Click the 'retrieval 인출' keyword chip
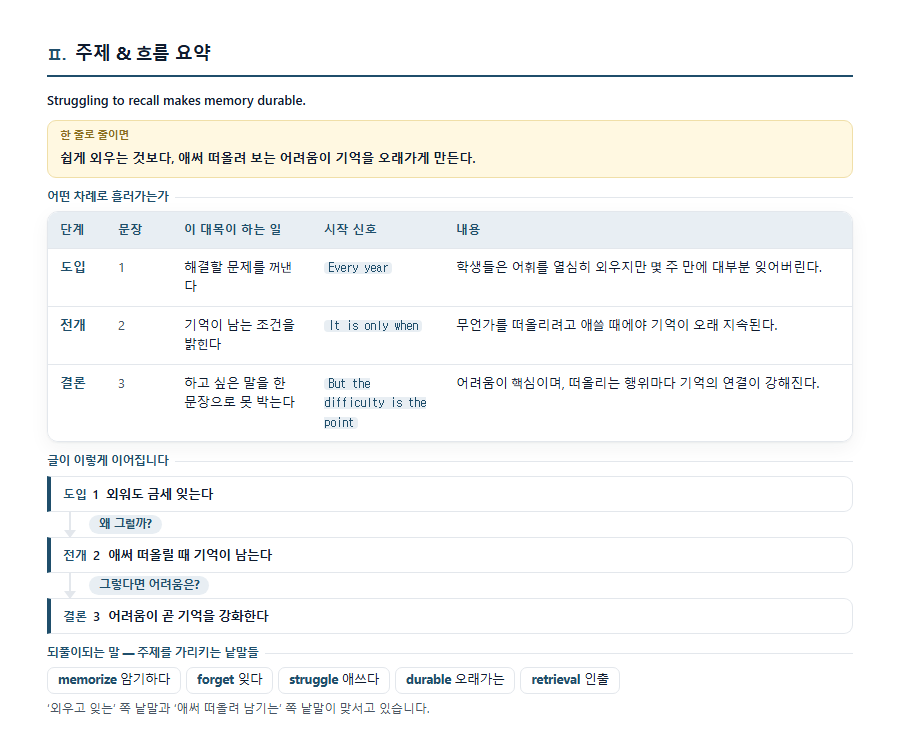The width and height of the screenshot is (900, 745). click(x=570, y=680)
